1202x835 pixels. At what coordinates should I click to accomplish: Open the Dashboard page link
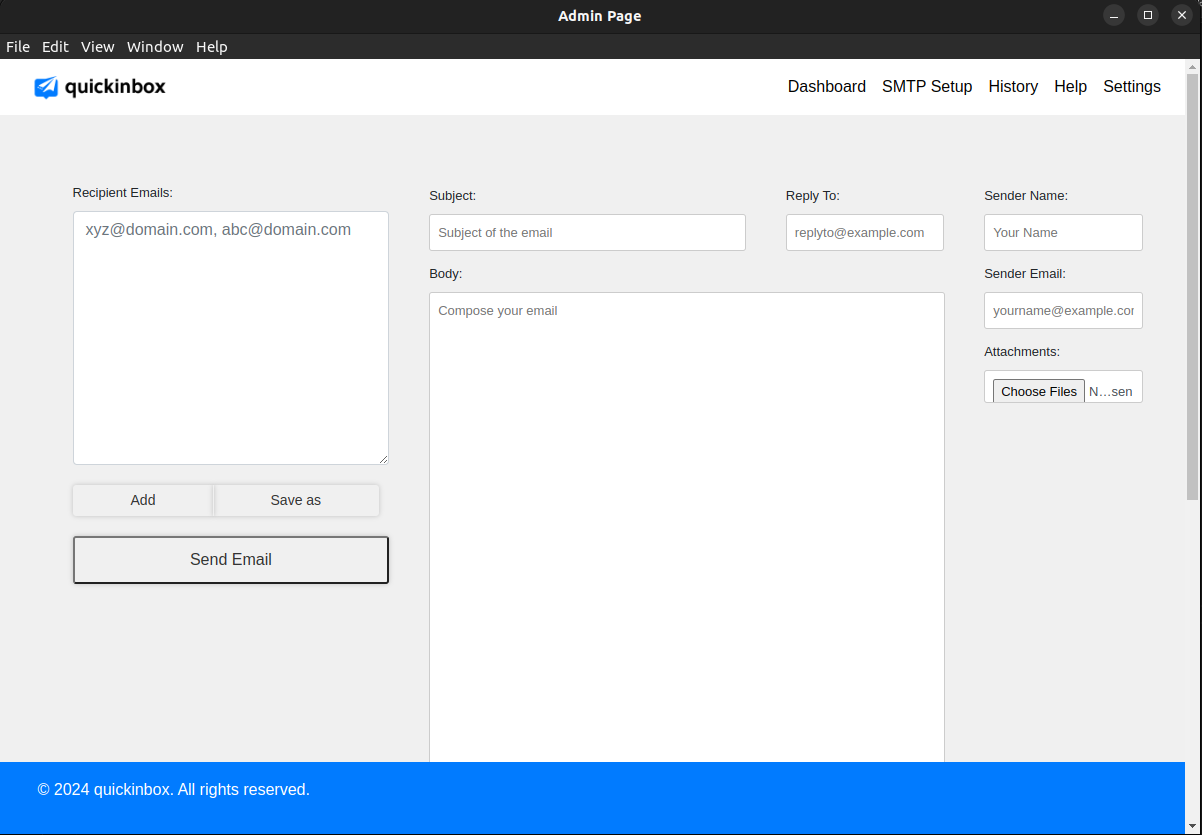(826, 87)
